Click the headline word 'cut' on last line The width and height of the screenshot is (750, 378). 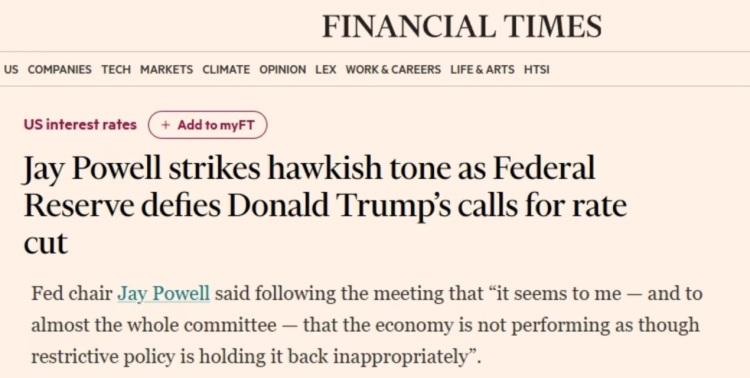[x=45, y=243]
